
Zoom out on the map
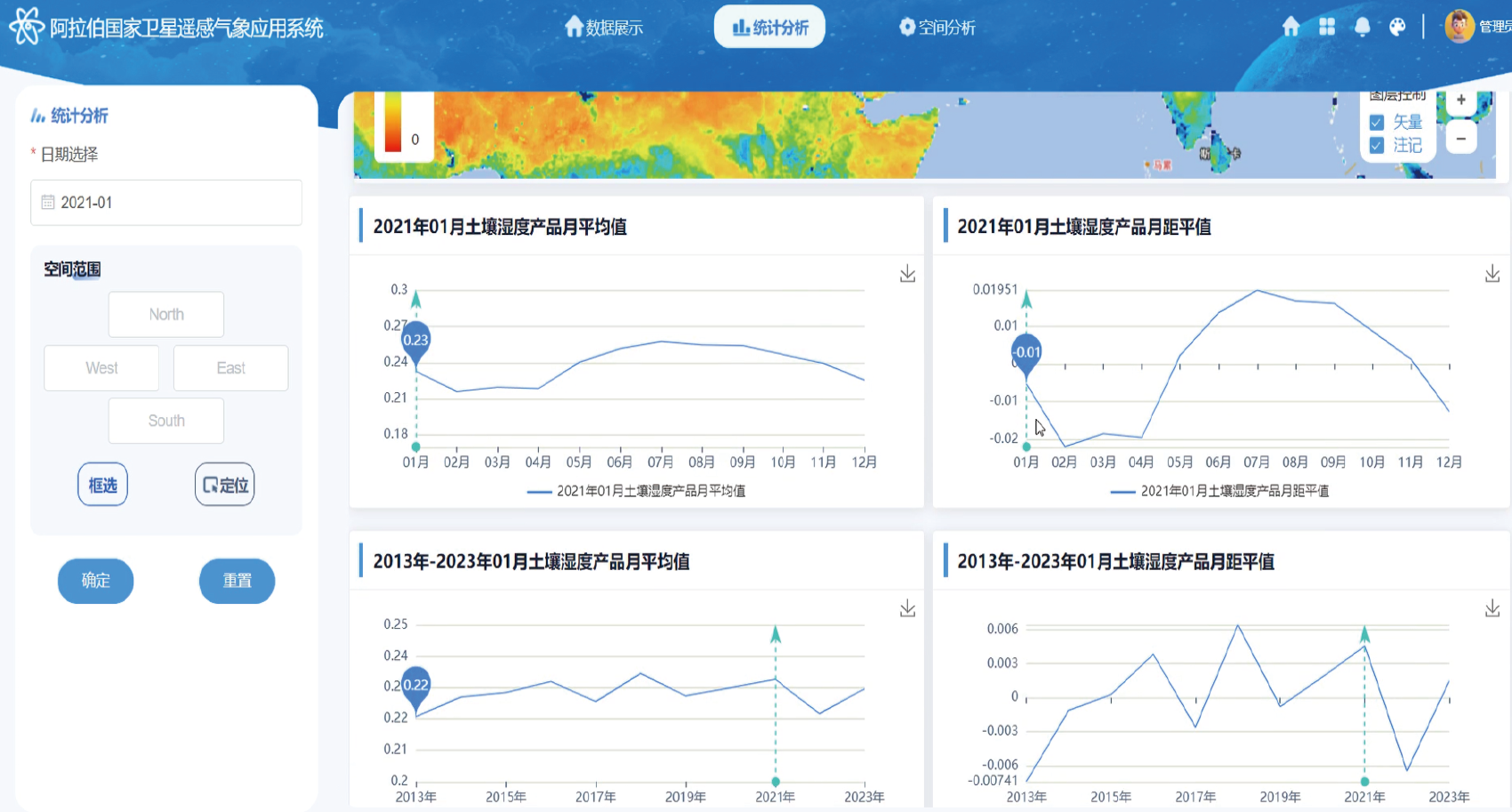point(1460,139)
